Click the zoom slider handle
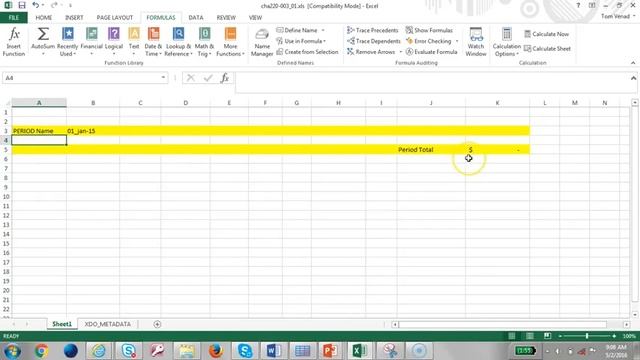 click(587, 336)
